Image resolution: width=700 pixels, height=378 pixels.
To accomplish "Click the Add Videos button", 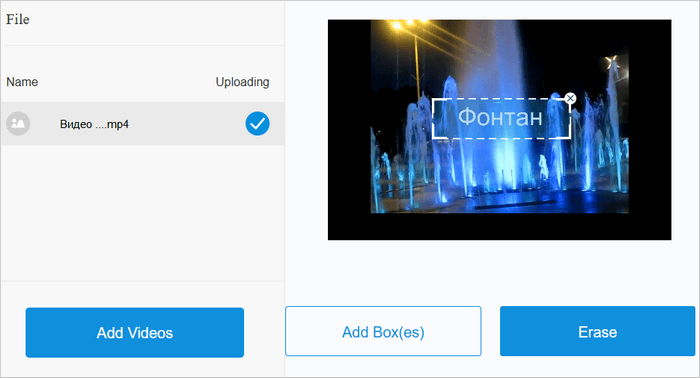I will pyautogui.click(x=134, y=332).
